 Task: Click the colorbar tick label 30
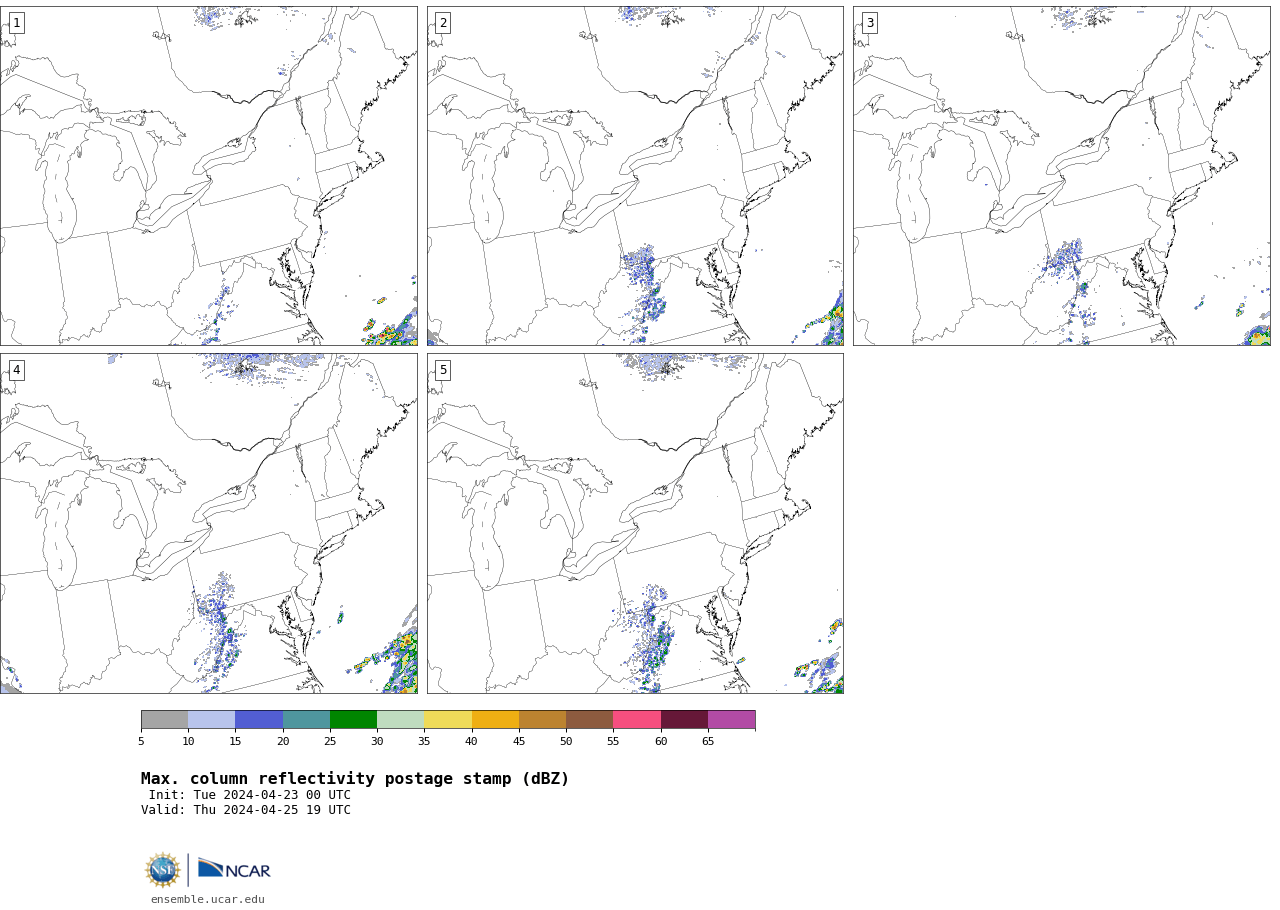click(x=377, y=741)
